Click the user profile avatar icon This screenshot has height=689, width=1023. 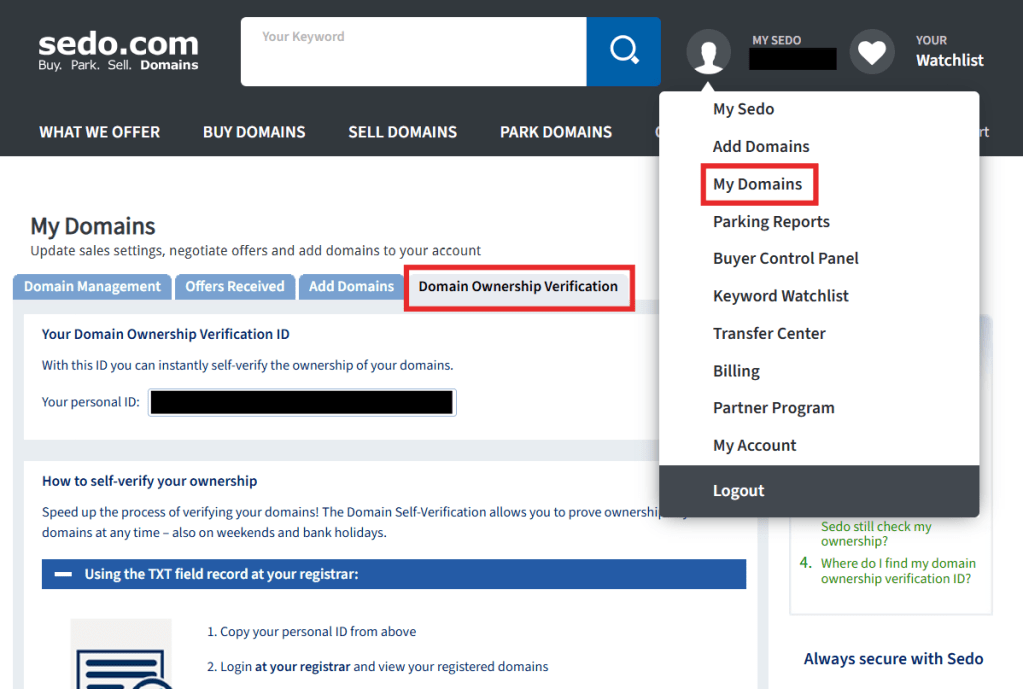709,51
